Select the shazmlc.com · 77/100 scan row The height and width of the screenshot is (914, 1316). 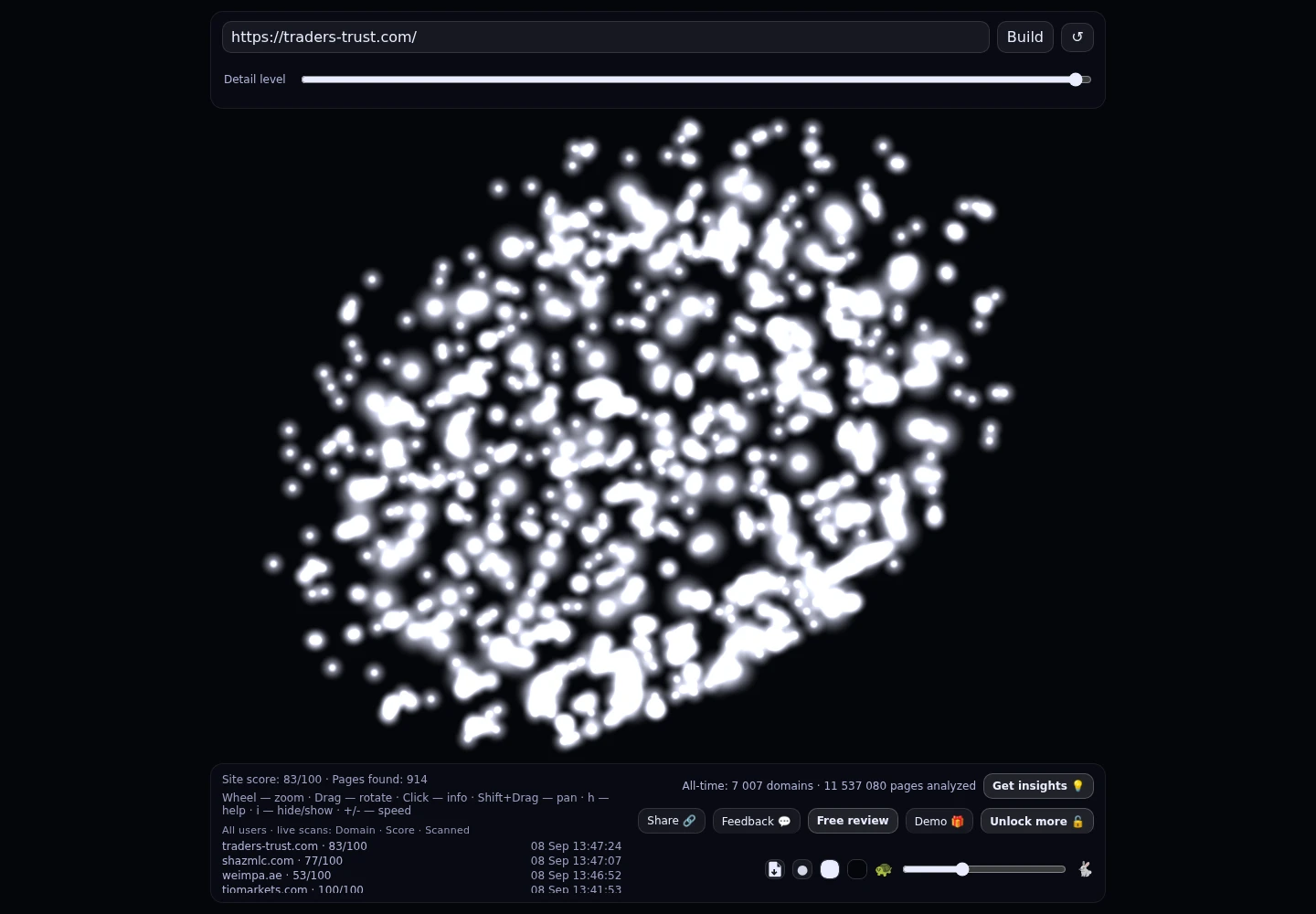pyautogui.click(x=421, y=861)
